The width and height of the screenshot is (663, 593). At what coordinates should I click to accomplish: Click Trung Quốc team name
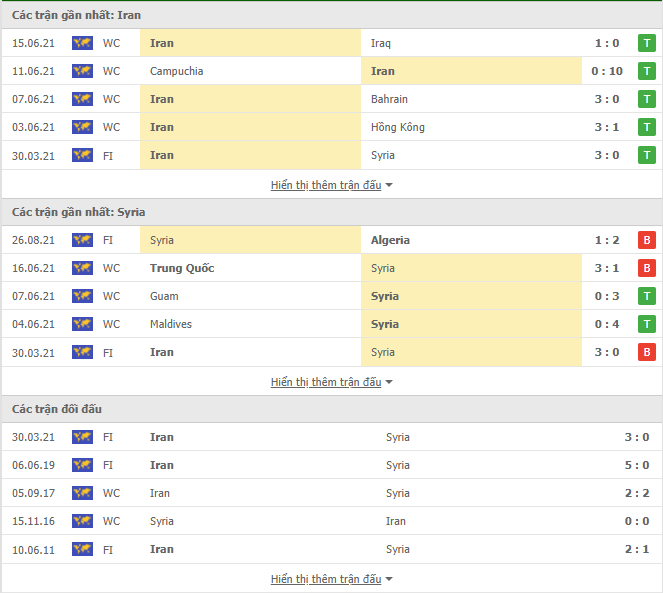182,268
